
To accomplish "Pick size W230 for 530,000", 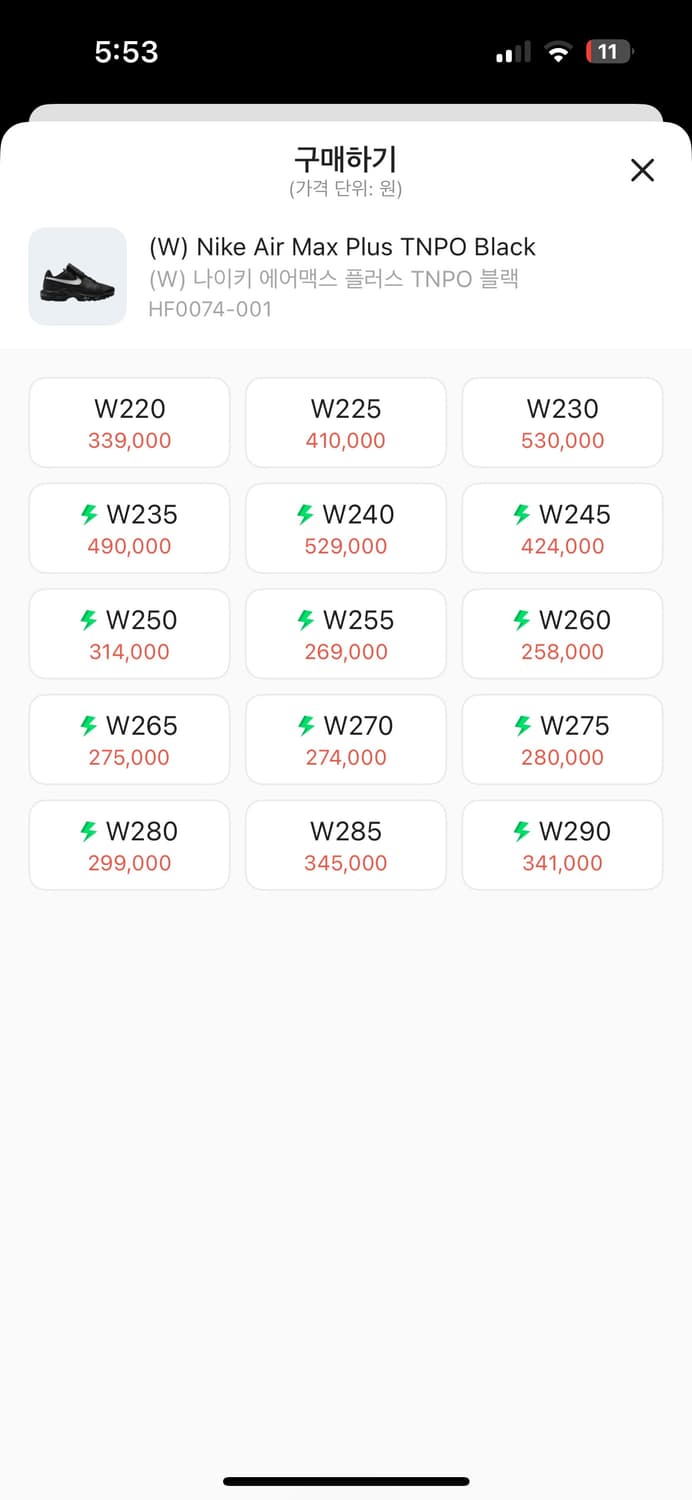I will [562, 423].
